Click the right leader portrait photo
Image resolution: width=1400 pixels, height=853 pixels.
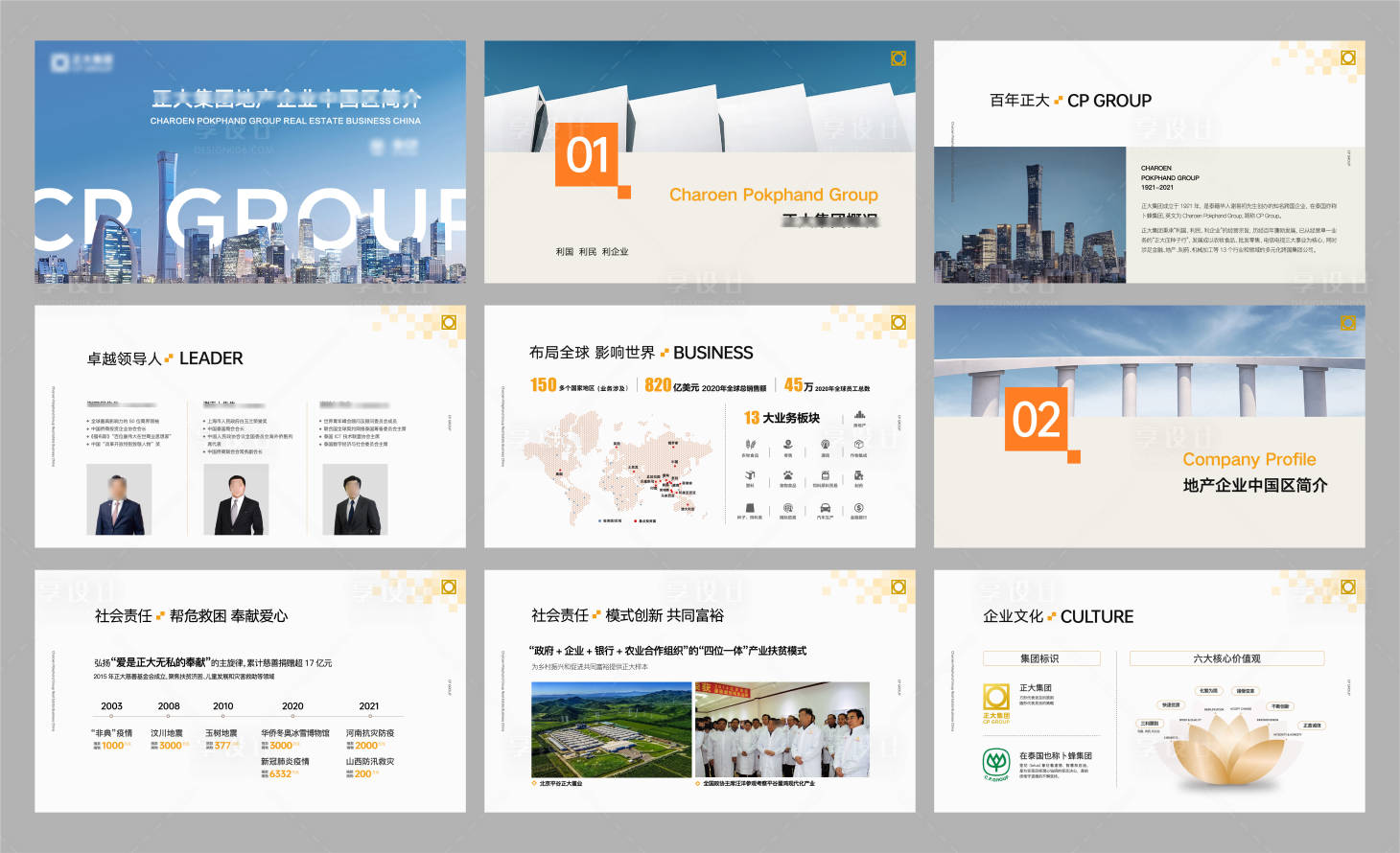355,499
